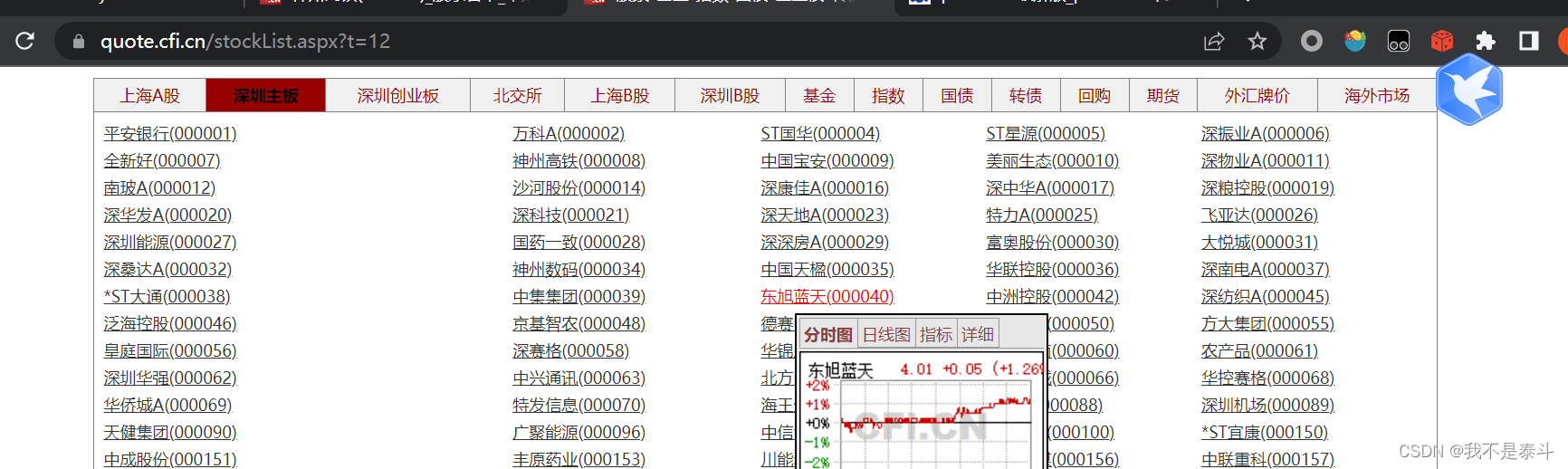Open stock link 中洲控股(000042)
The width and height of the screenshot is (1568, 469).
click(1053, 297)
